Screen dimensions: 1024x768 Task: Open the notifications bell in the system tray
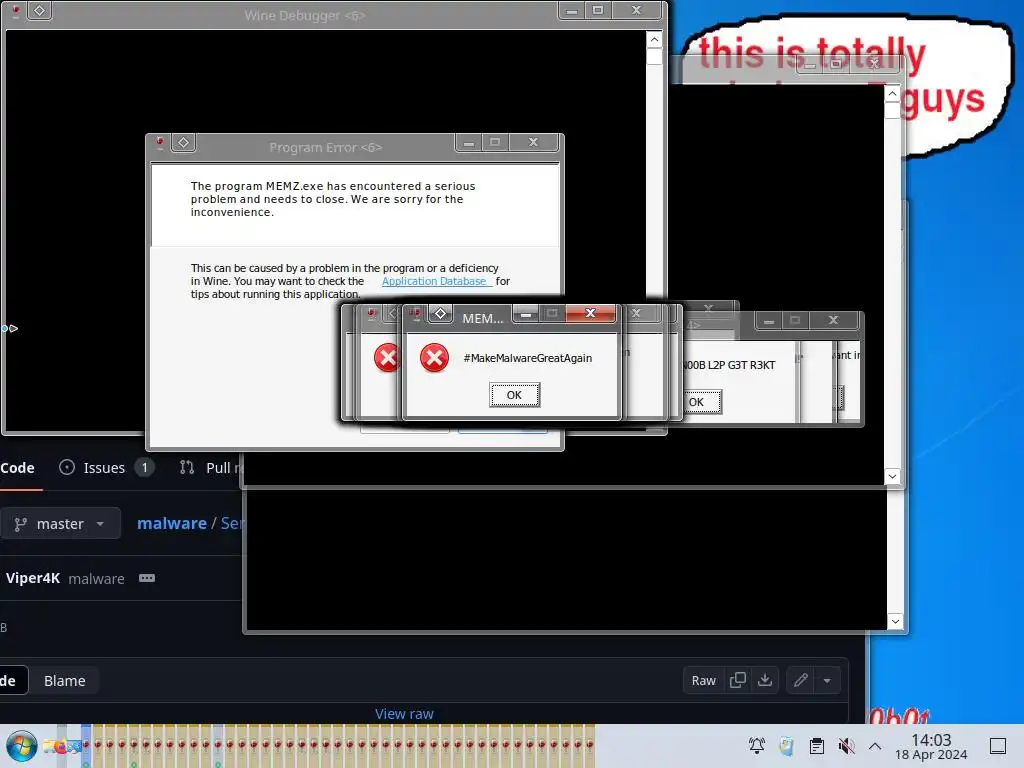(x=757, y=746)
